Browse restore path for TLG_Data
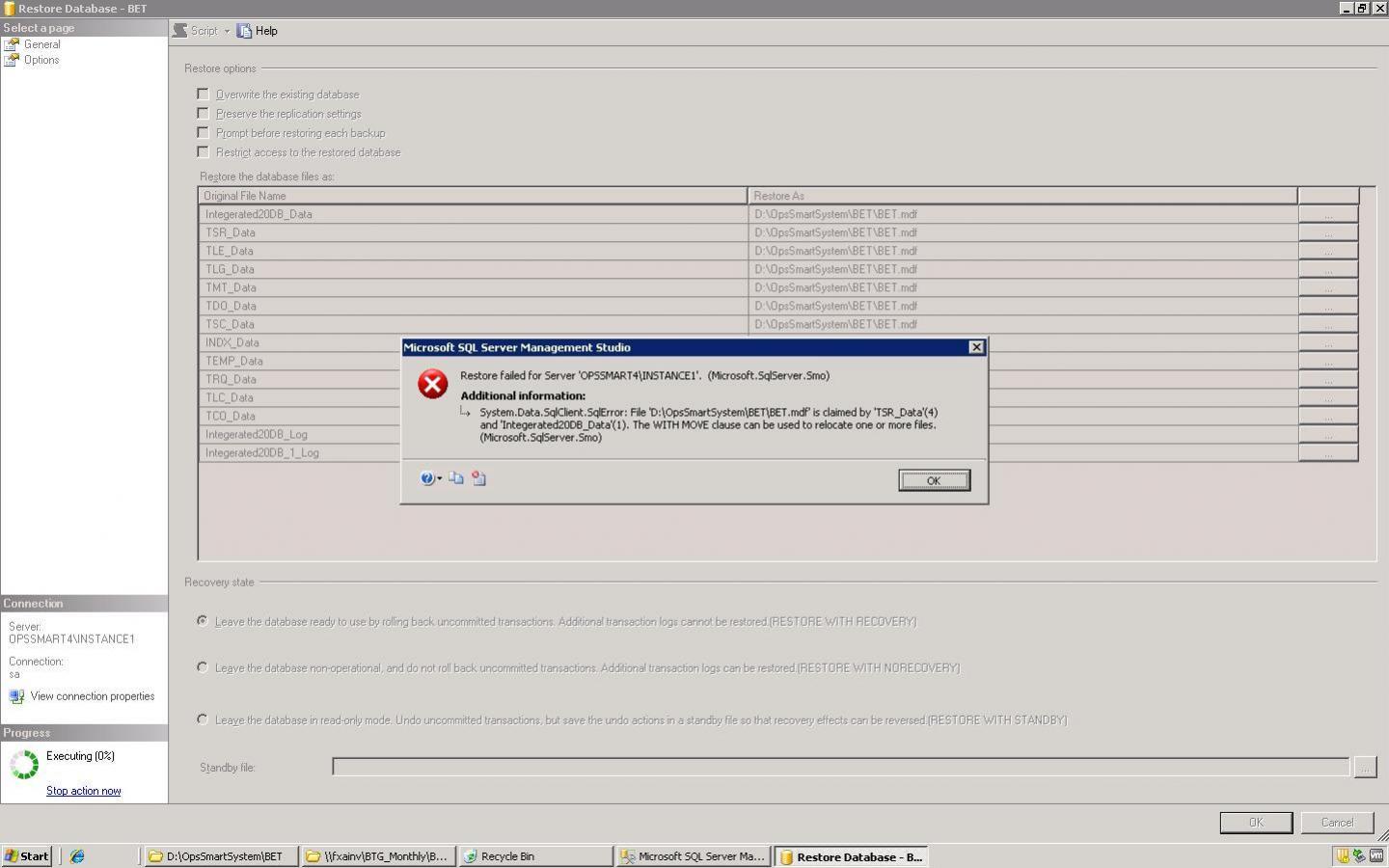Viewport: 1389px width, 868px height. coord(1328,269)
